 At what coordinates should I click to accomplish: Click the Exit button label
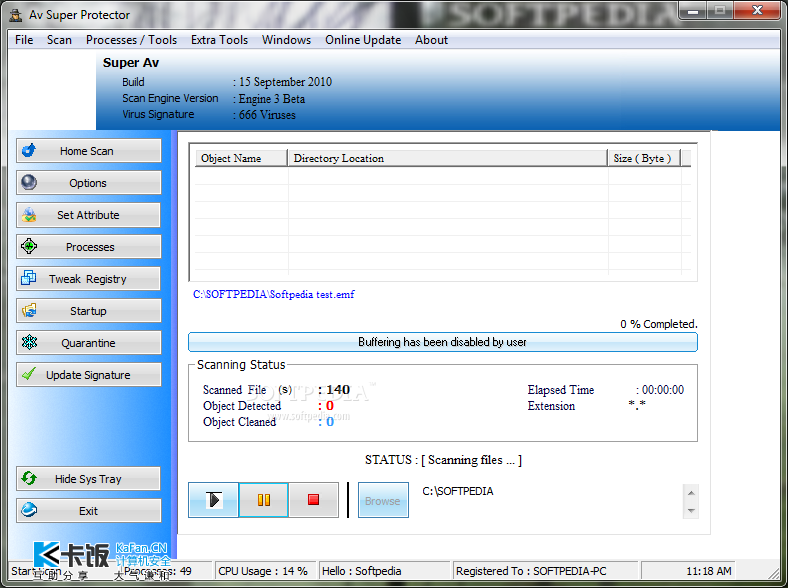(88, 511)
